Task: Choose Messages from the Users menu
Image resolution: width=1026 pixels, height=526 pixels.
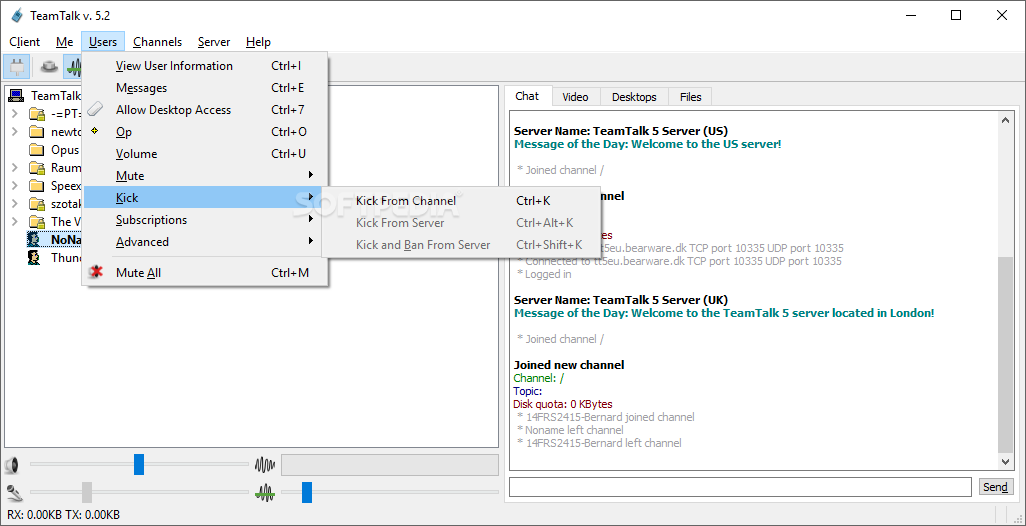Action: click(x=205, y=88)
